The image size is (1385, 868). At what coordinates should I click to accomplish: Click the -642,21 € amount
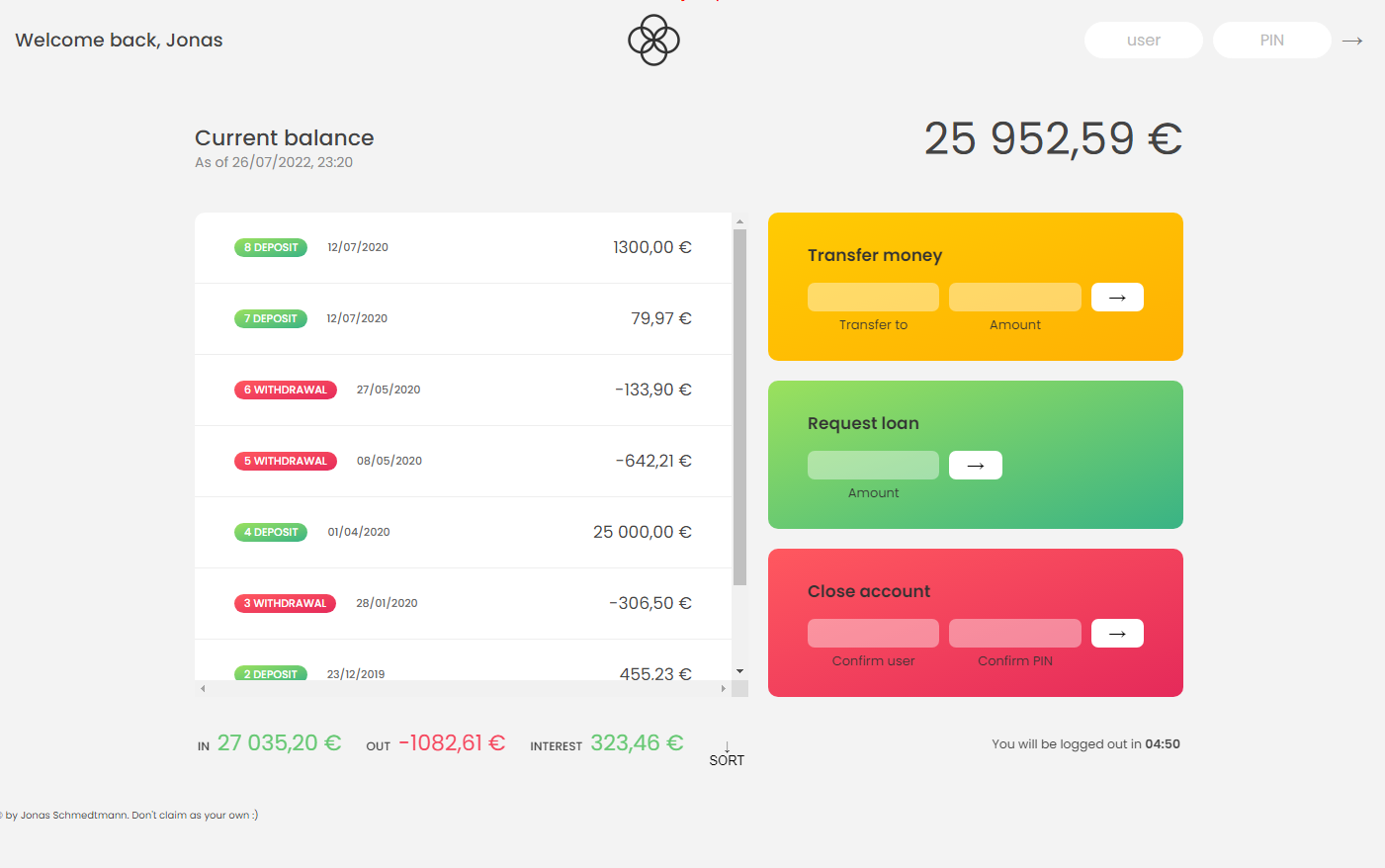tap(653, 461)
